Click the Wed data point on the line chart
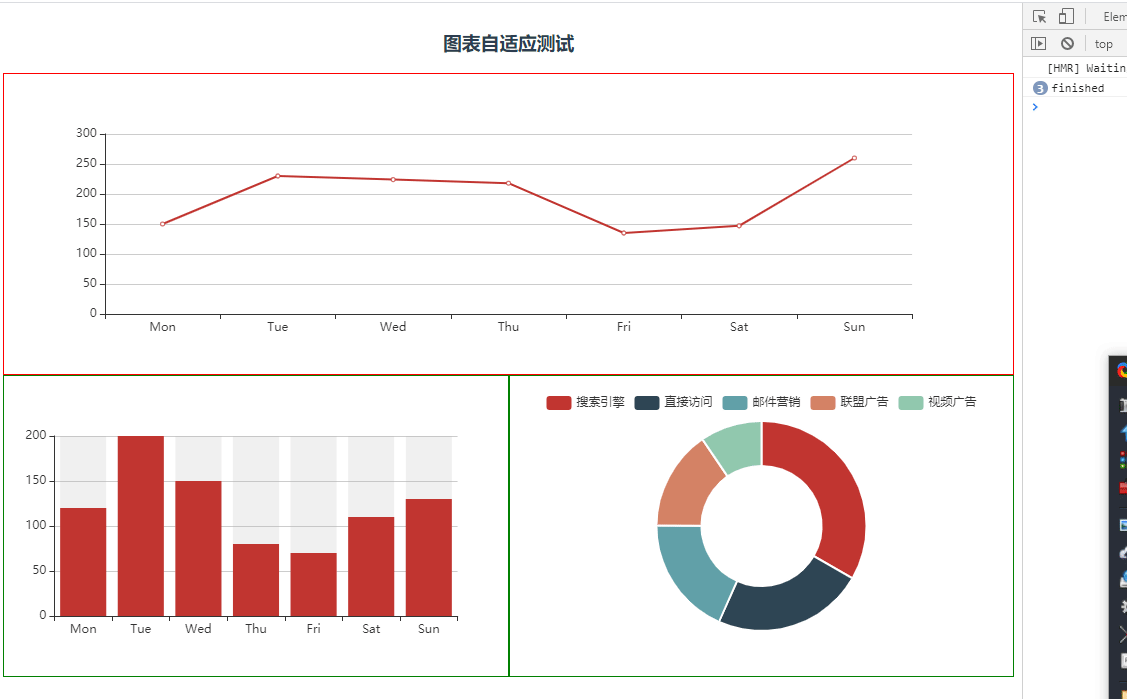 pos(393,180)
